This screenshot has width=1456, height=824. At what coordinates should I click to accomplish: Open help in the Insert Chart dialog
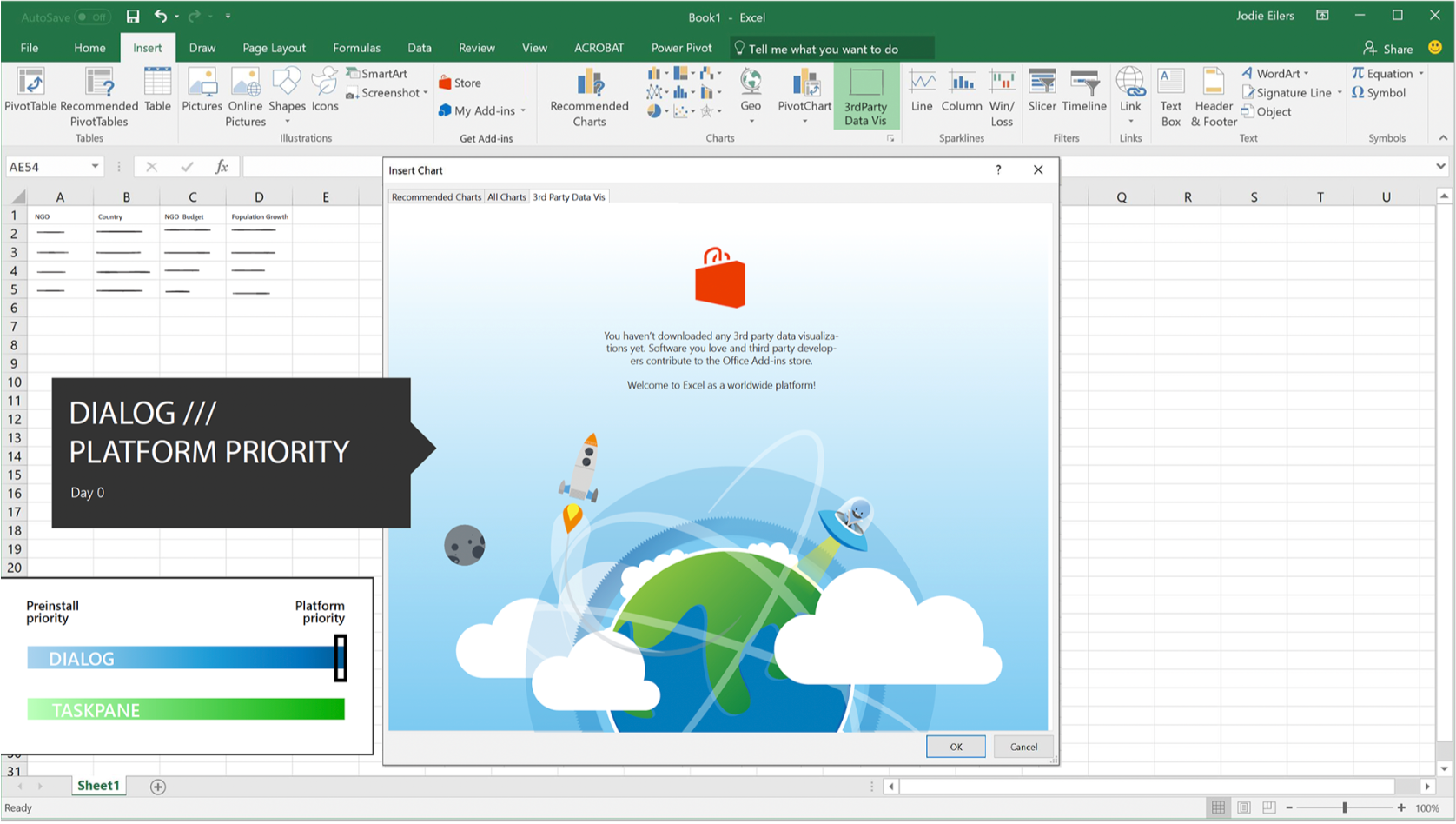click(x=998, y=170)
